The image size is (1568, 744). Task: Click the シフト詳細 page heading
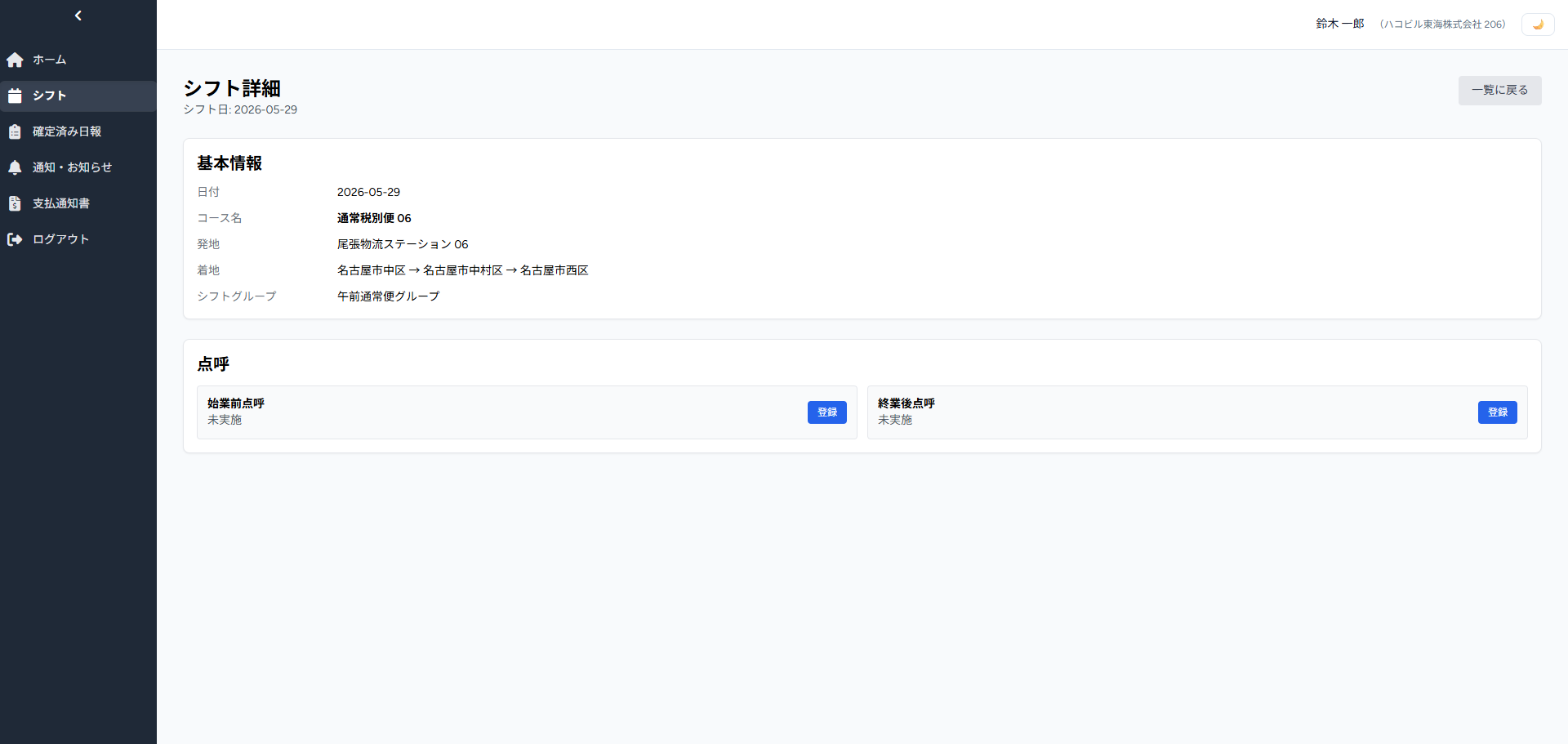[232, 88]
